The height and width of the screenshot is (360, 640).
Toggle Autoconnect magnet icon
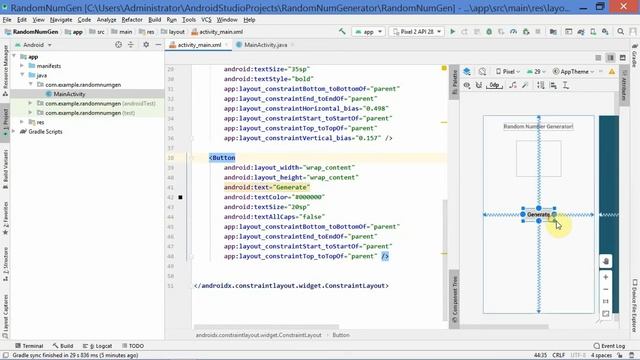(x=479, y=85)
